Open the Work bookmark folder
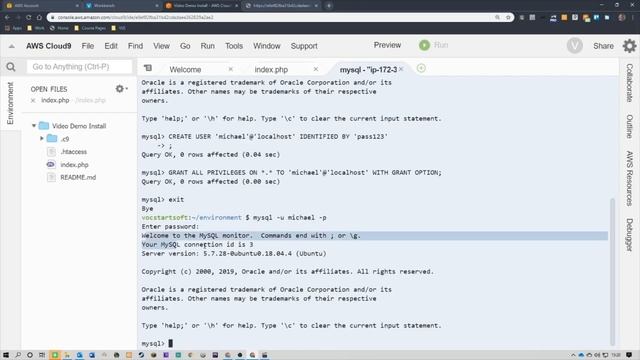The width and height of the screenshot is (640, 360). point(36,28)
